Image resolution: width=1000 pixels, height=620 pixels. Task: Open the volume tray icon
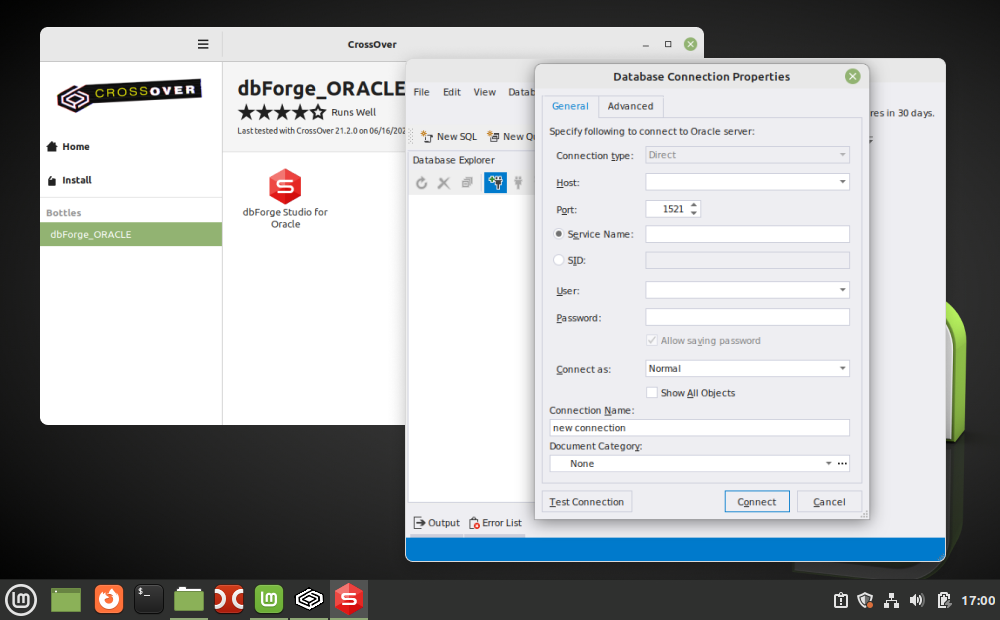coord(916,600)
